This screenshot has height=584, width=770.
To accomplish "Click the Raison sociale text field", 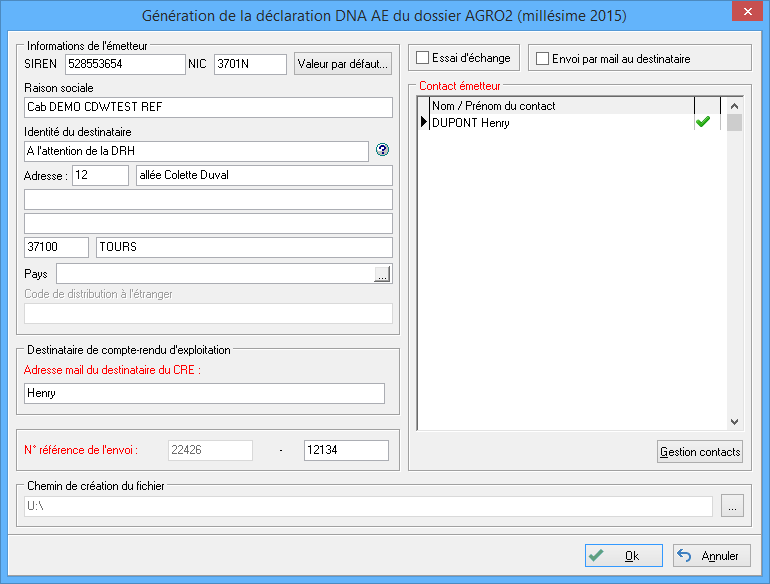I will coord(208,108).
